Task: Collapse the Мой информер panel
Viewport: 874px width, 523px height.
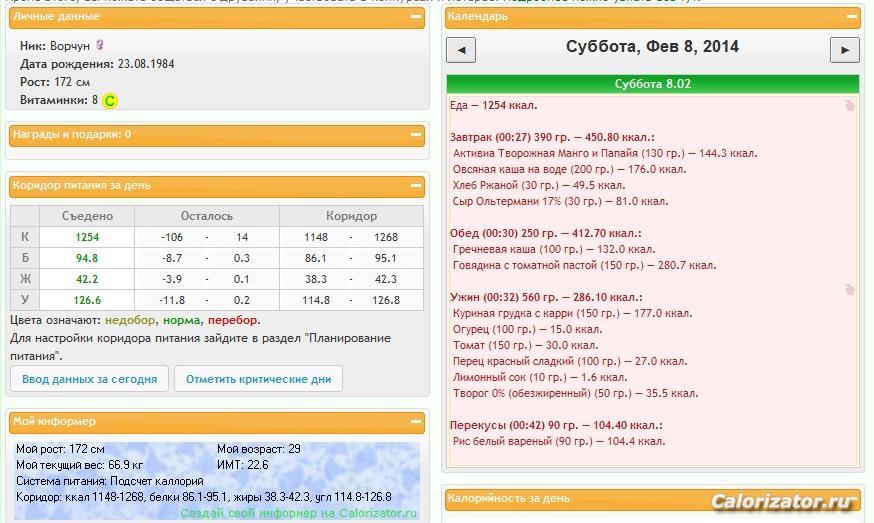Action: click(x=416, y=422)
